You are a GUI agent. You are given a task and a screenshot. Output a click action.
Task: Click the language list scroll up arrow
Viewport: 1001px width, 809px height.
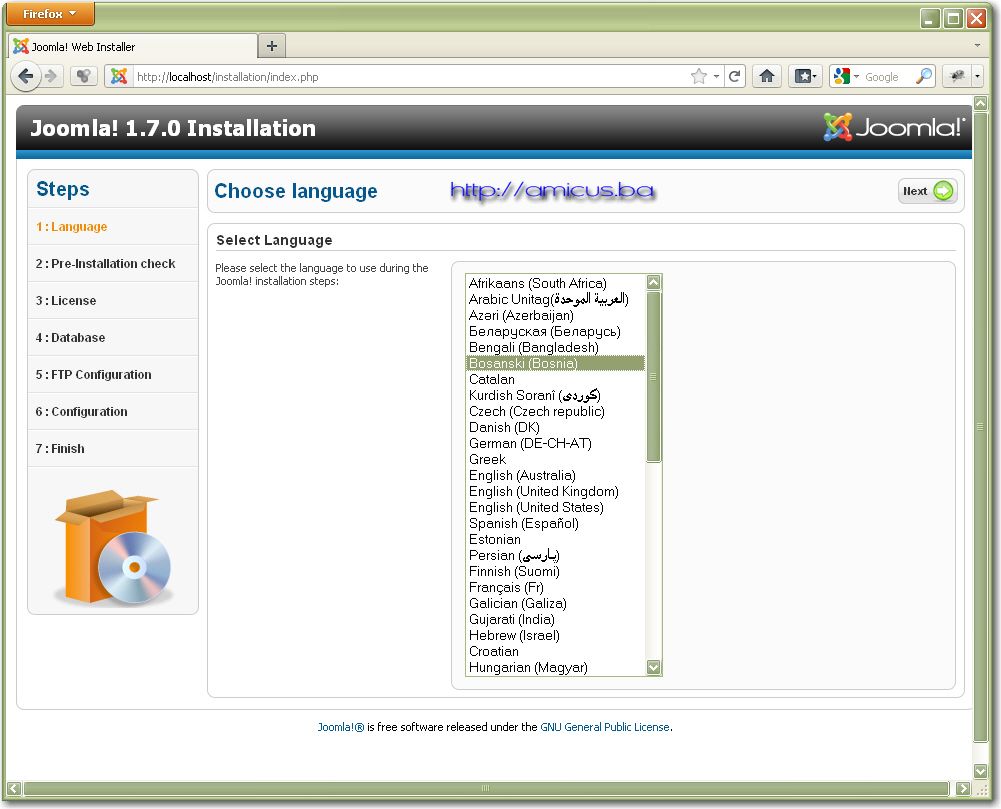pos(653,282)
